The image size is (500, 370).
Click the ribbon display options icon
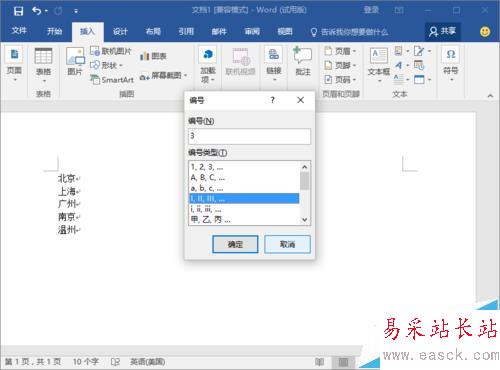point(399,10)
